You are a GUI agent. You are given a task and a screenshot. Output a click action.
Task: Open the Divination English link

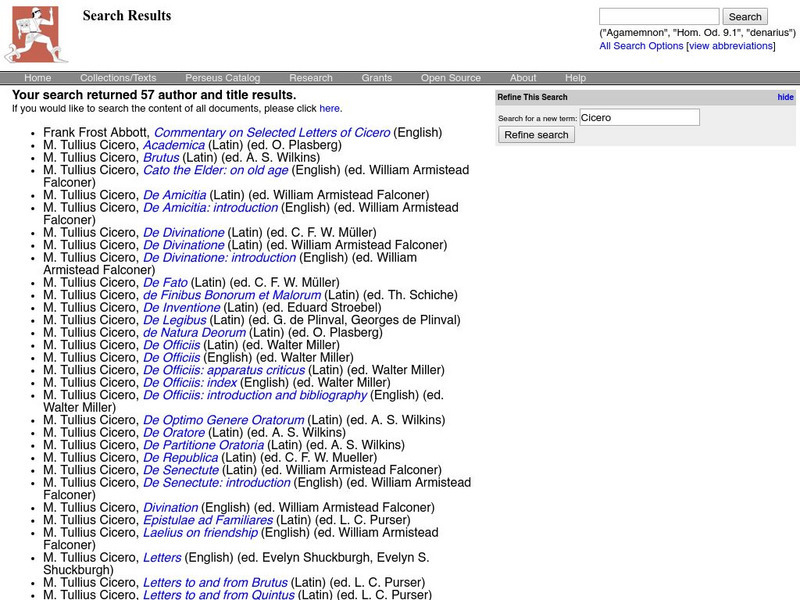click(x=170, y=508)
